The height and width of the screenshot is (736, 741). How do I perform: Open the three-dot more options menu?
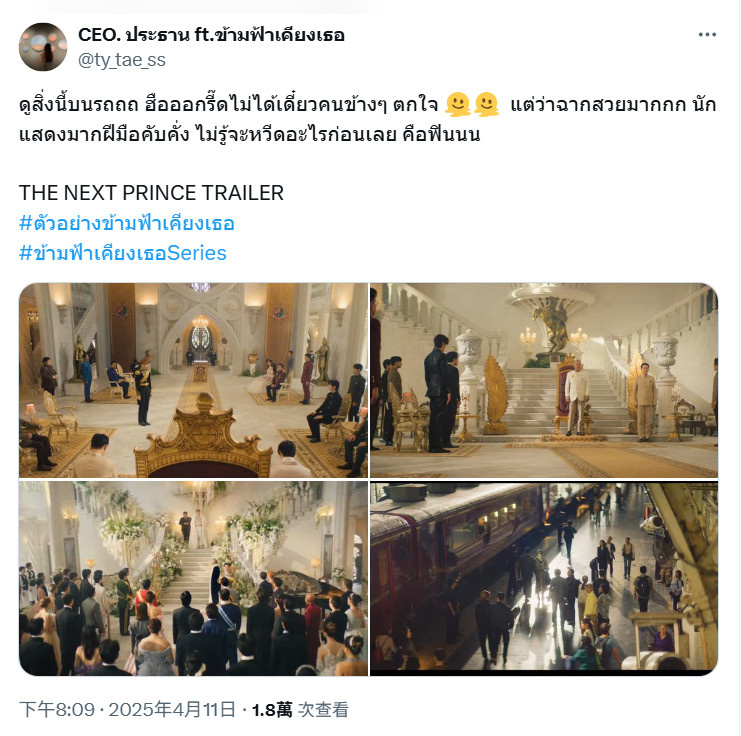[x=707, y=35]
